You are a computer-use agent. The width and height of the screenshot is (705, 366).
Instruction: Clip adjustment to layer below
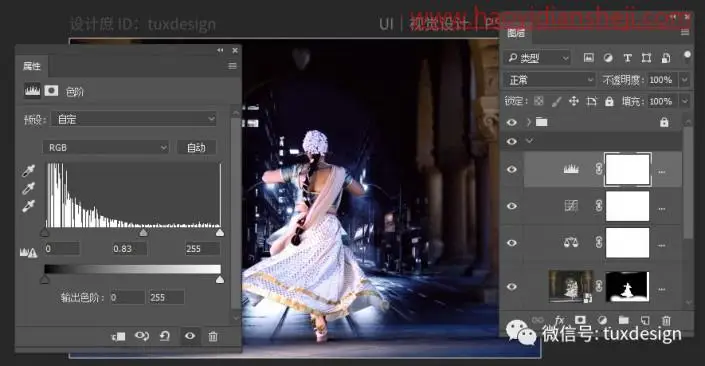pyautogui.click(x=119, y=336)
